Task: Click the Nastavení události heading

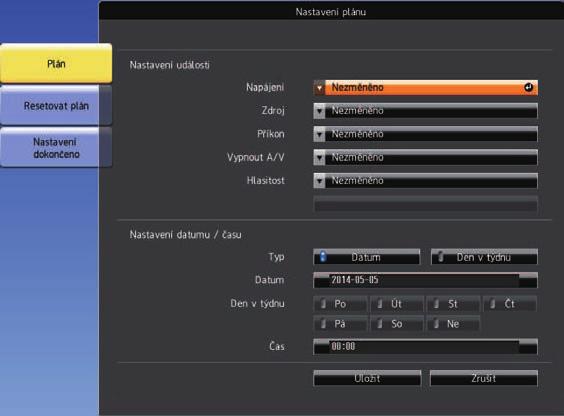Action: (x=169, y=65)
